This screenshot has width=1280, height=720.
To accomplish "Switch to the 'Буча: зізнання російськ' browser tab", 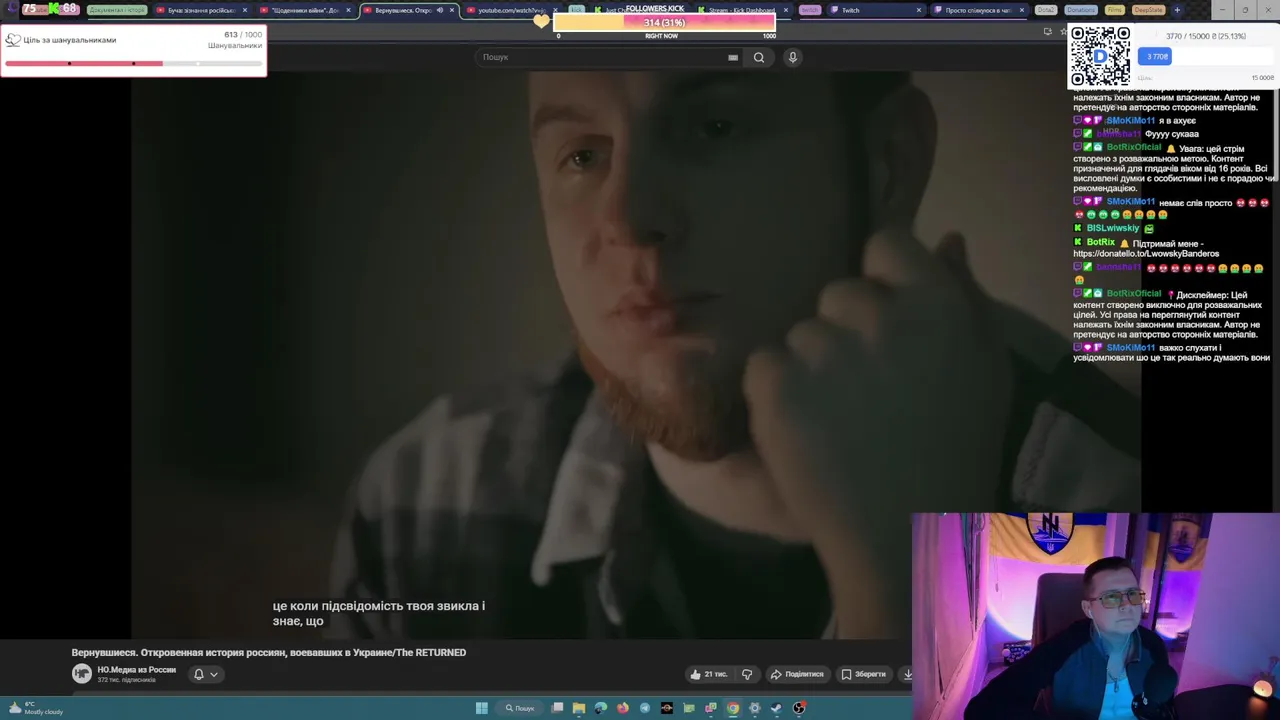I will 200,10.
